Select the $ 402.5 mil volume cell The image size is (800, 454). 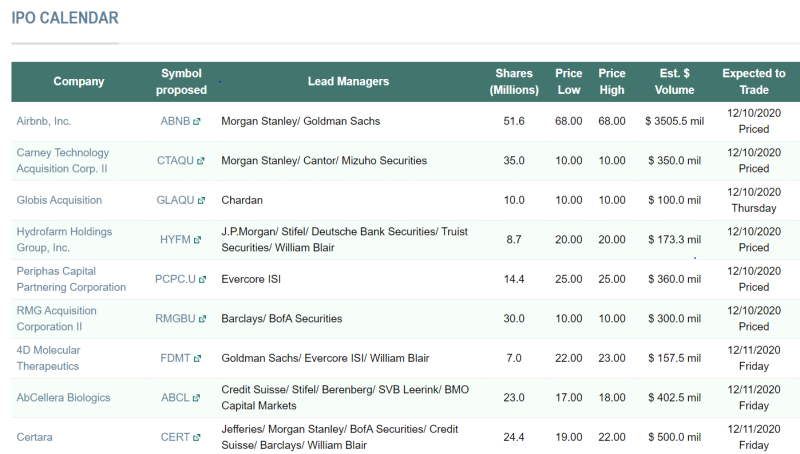tap(674, 398)
